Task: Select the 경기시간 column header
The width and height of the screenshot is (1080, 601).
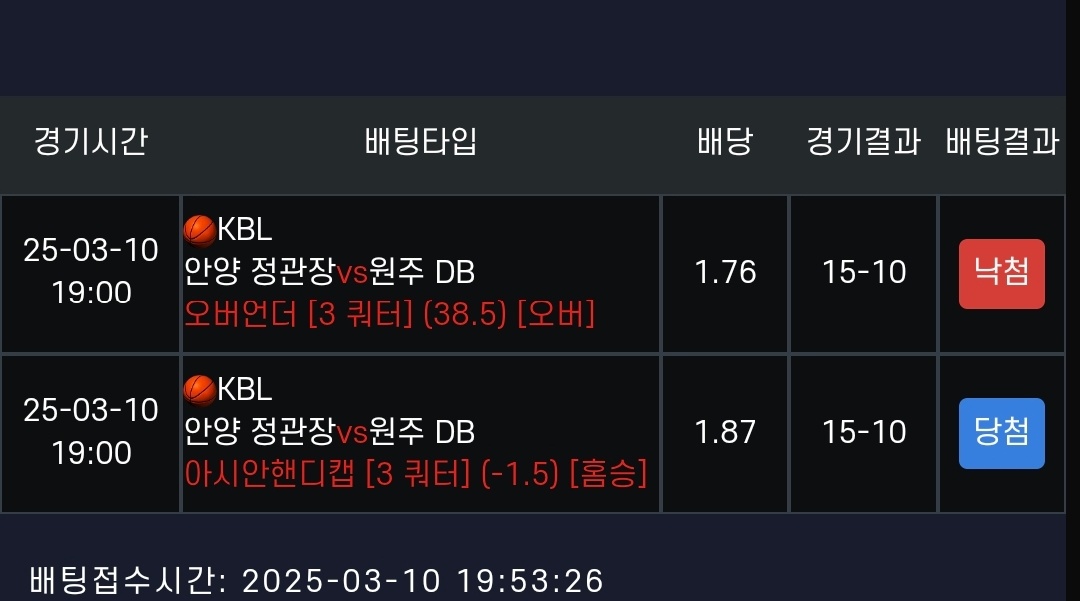Action: click(91, 142)
